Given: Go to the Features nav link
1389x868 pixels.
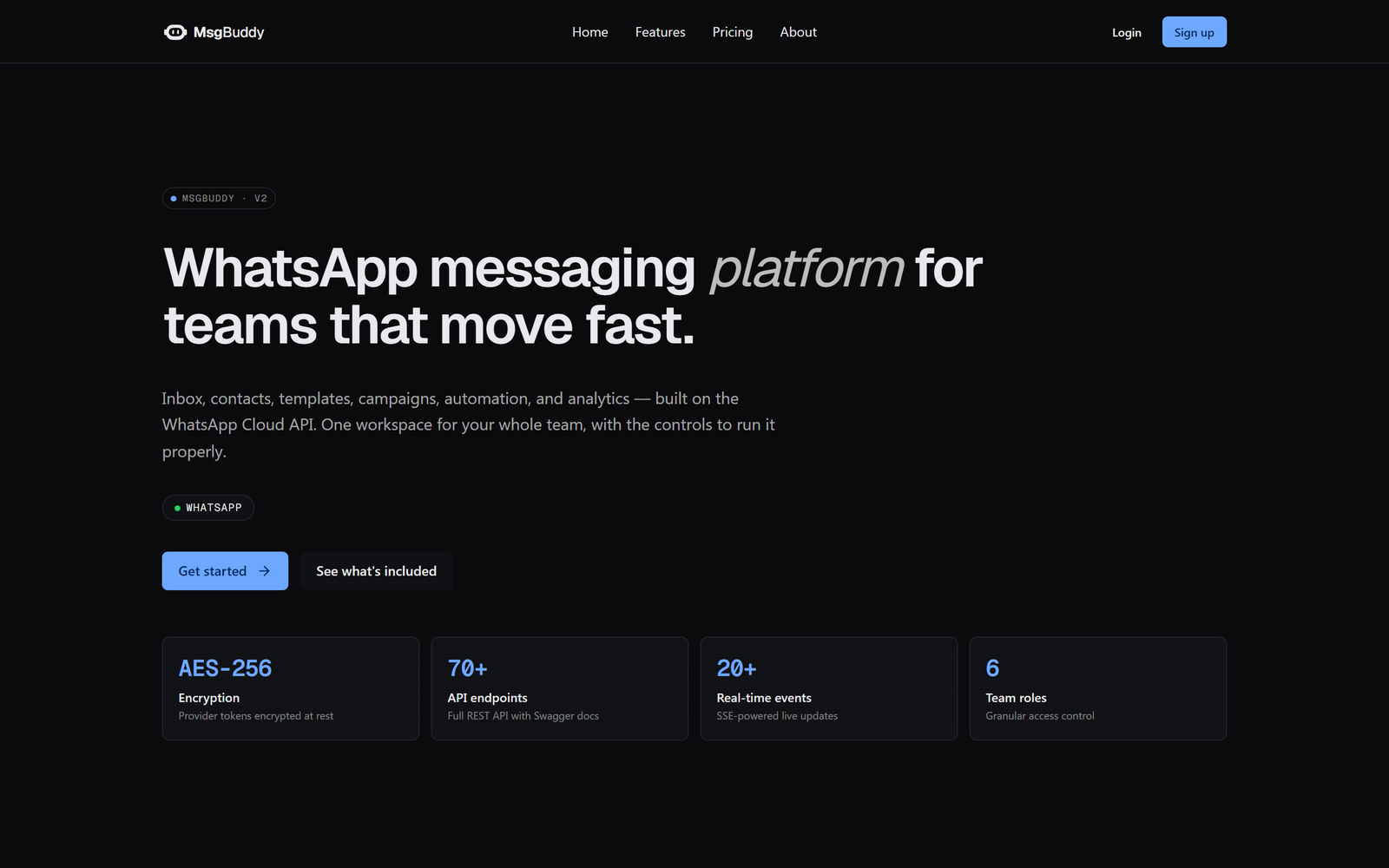Looking at the screenshot, I should pos(661,32).
